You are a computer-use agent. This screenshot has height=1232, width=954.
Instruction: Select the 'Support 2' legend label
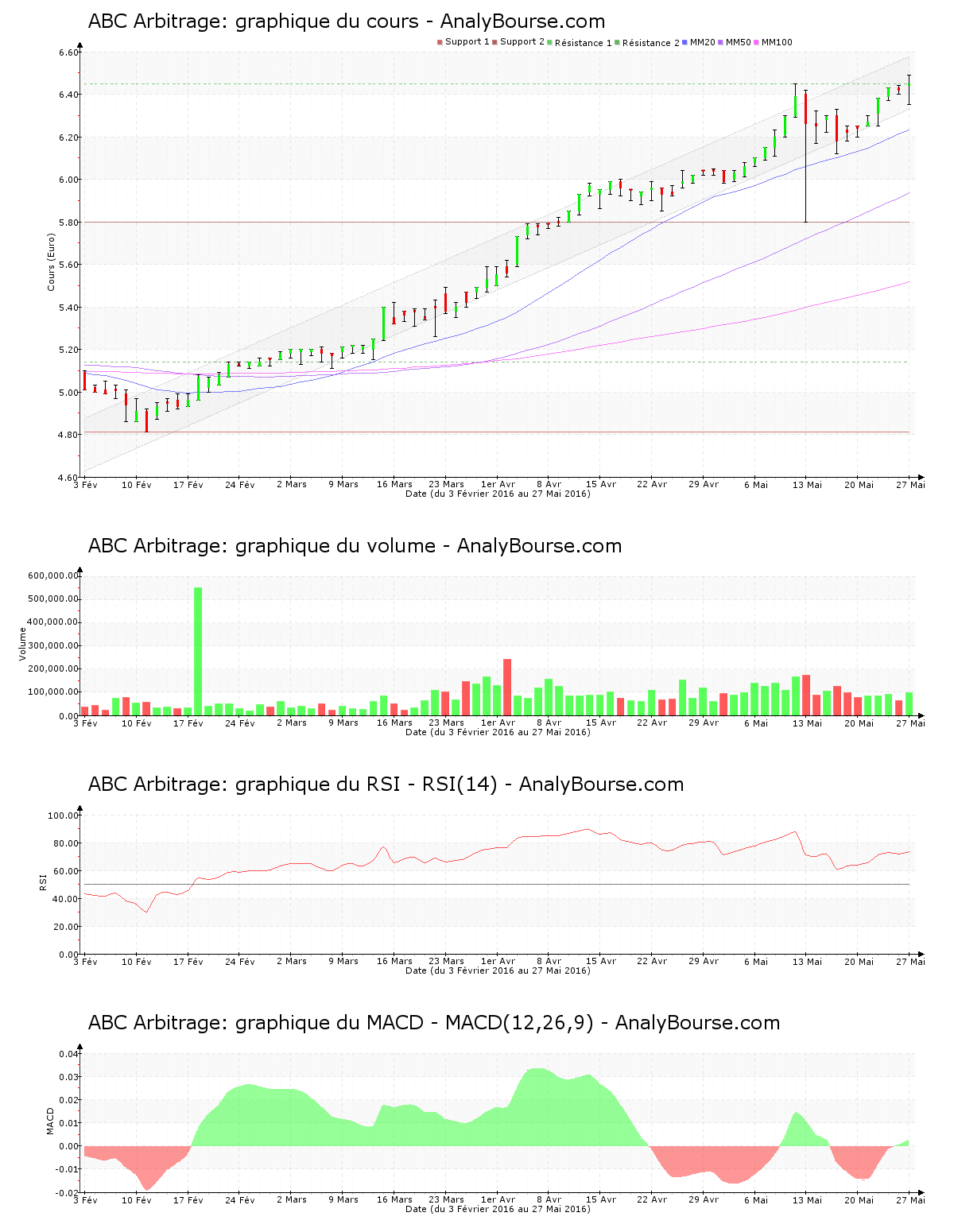[x=522, y=42]
